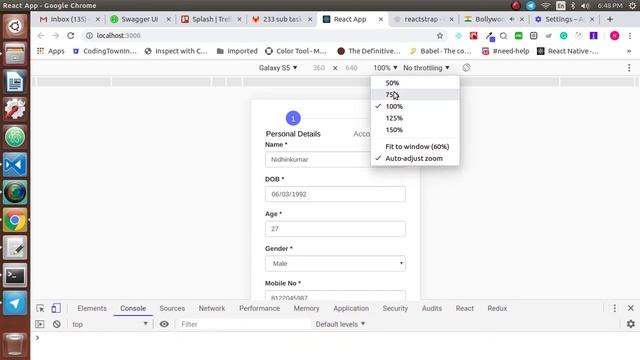Image resolution: width=640 pixels, height=360 pixels.
Task: Switch to React DevTools tab
Action: (464, 308)
